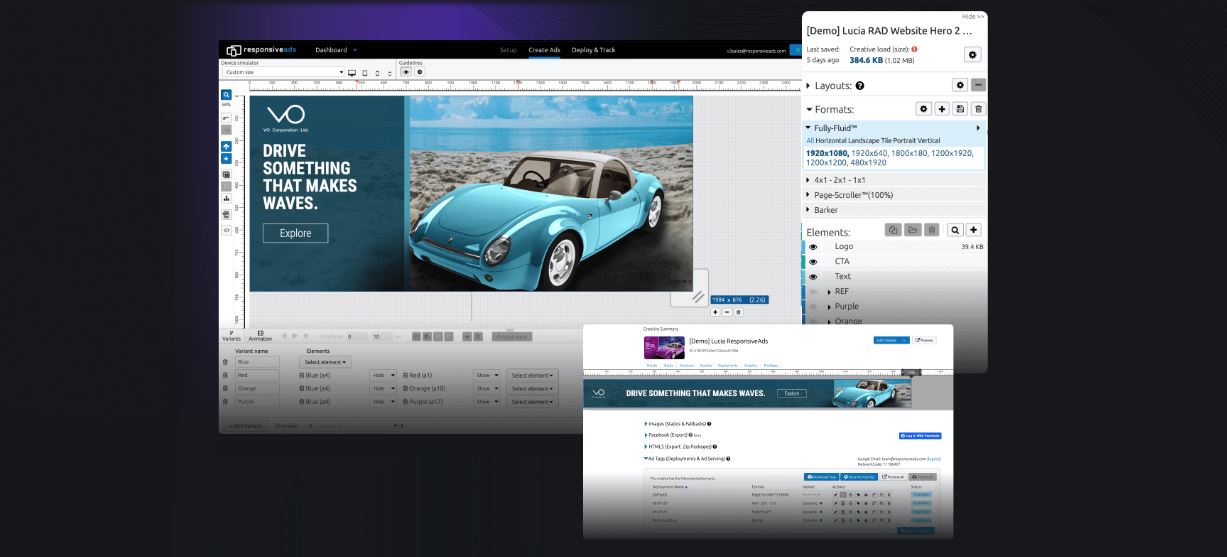Image resolution: width=1227 pixels, height=557 pixels.
Task: Click the Layouts help question mark icon
Action: click(x=860, y=86)
